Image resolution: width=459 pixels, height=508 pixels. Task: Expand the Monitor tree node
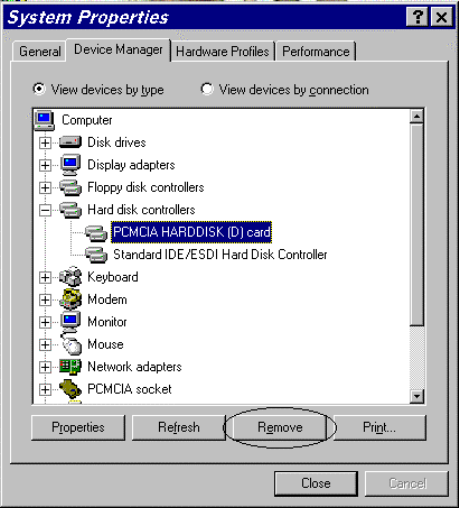45,322
